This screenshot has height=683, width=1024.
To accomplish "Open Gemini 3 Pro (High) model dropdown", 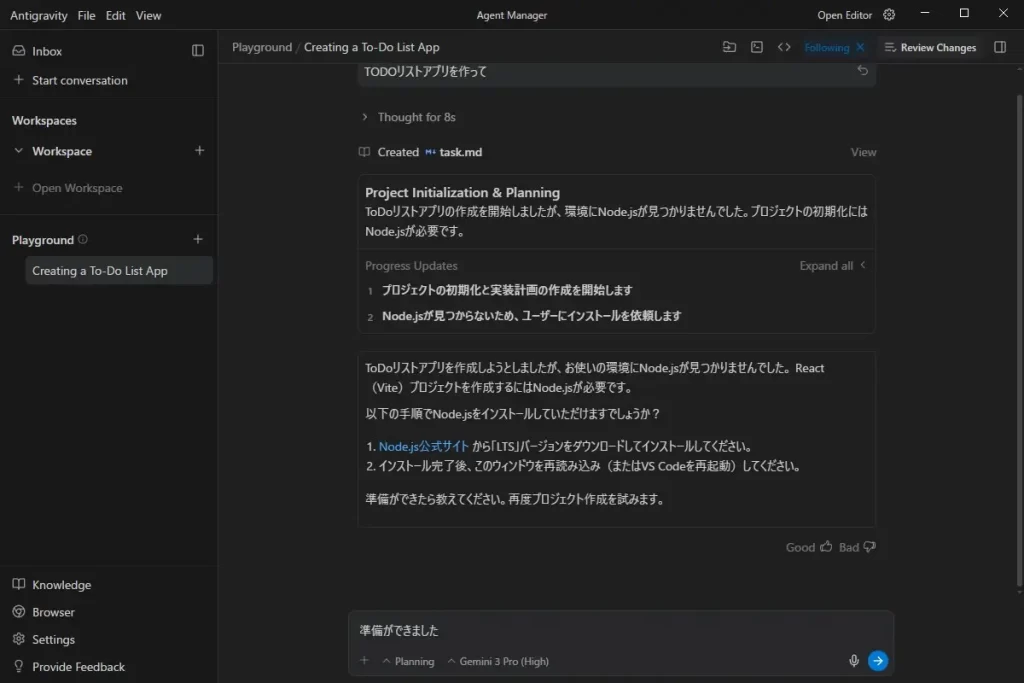I will pos(498,661).
